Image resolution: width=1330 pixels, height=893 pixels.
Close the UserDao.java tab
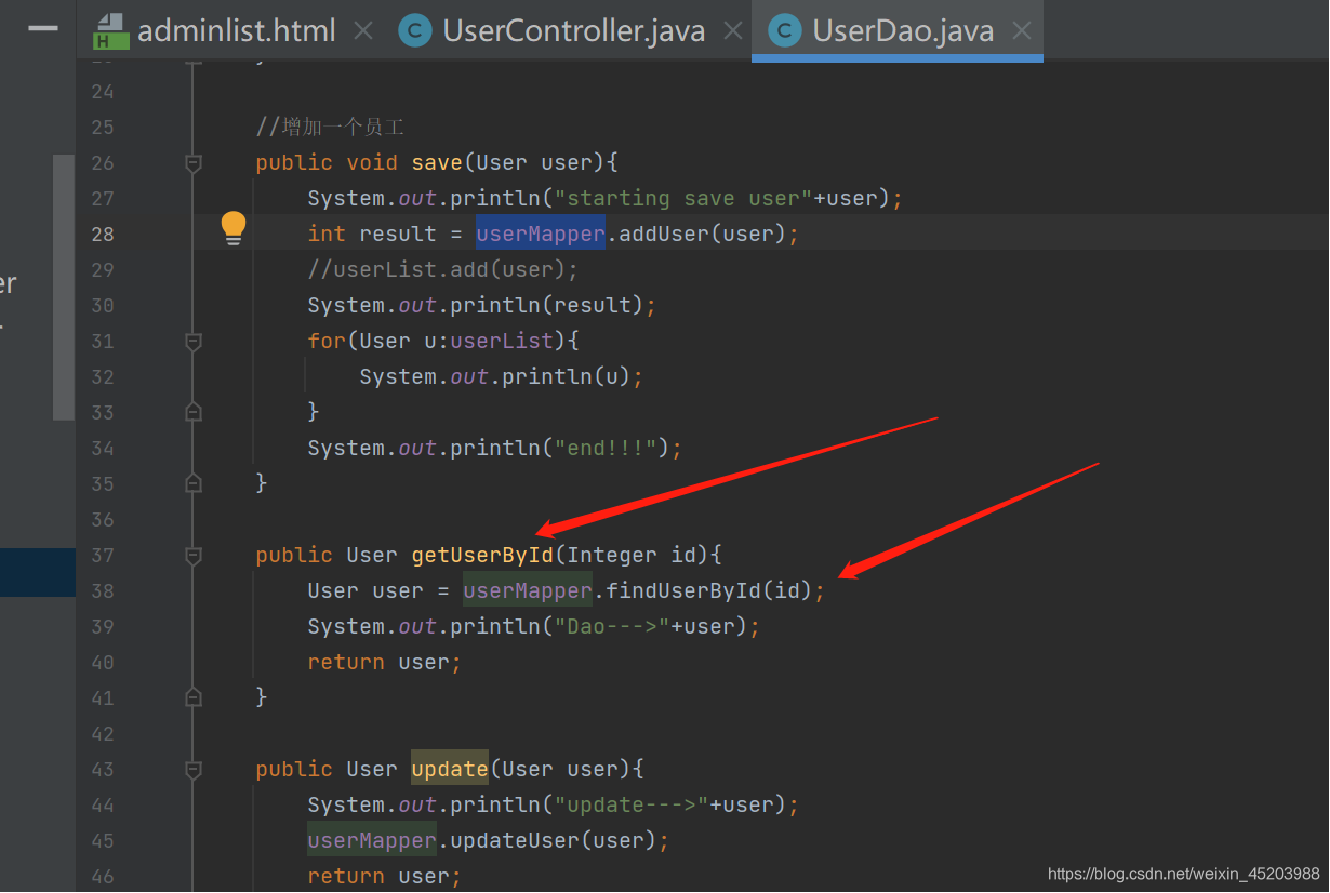[1021, 32]
